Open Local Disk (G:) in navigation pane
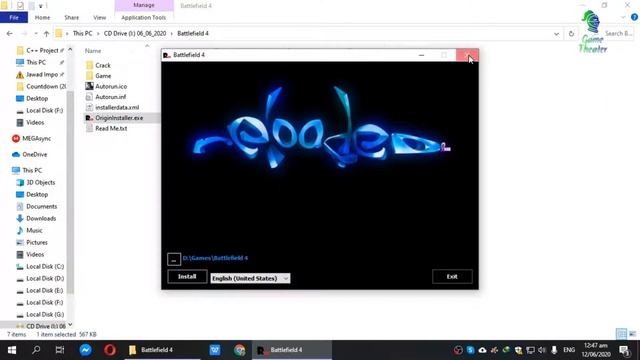This screenshot has height=360, width=640. click(40, 315)
